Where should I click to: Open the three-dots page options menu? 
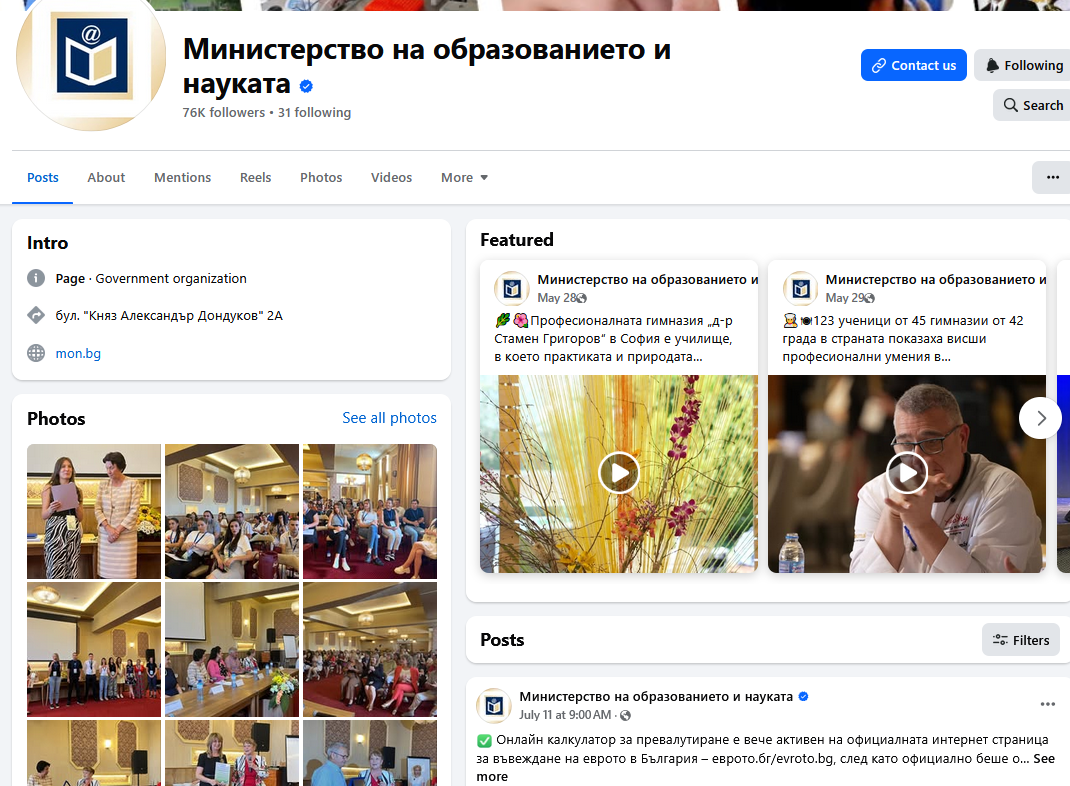click(1052, 177)
